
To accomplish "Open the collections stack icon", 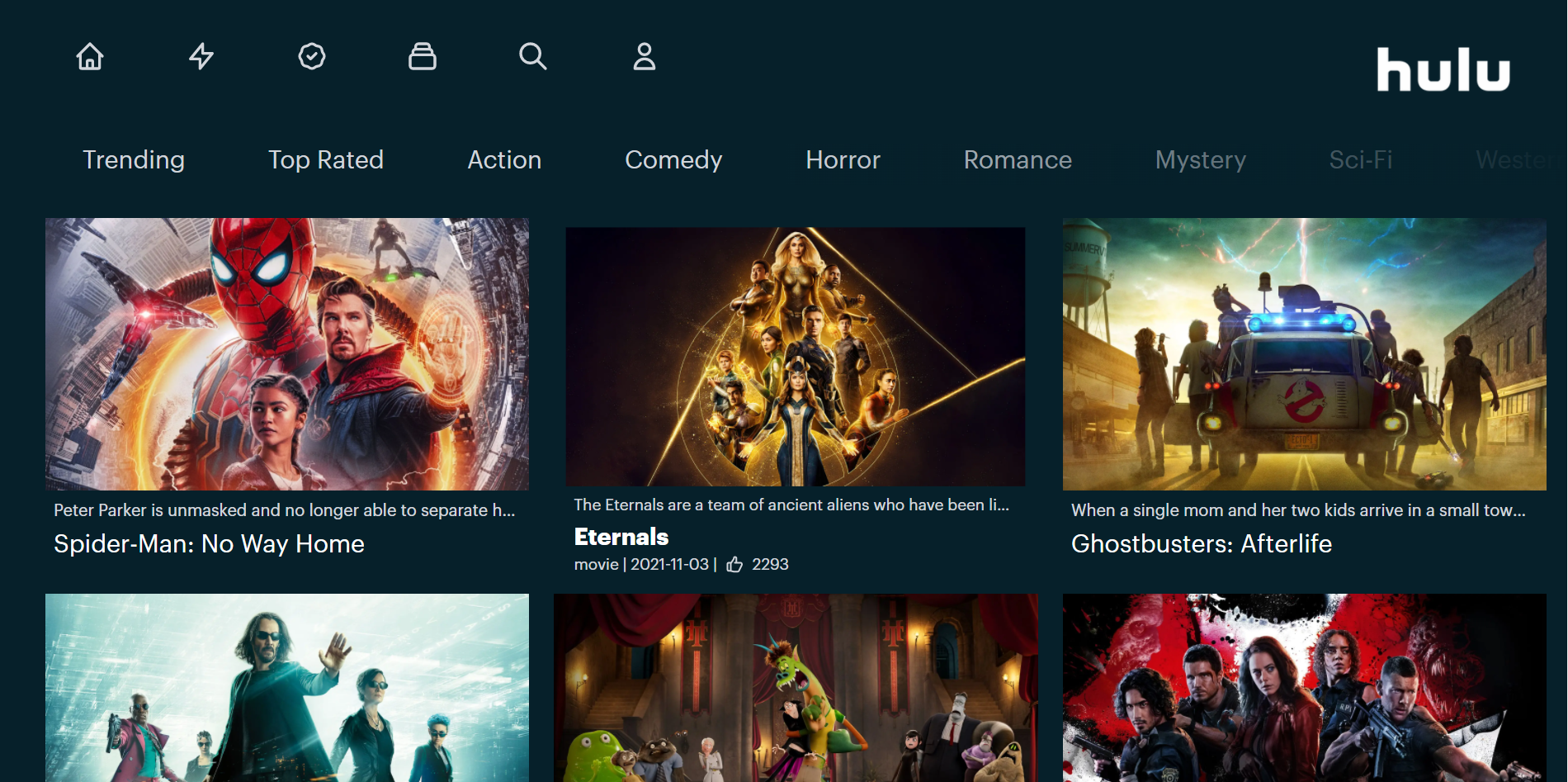I will pyautogui.click(x=423, y=56).
